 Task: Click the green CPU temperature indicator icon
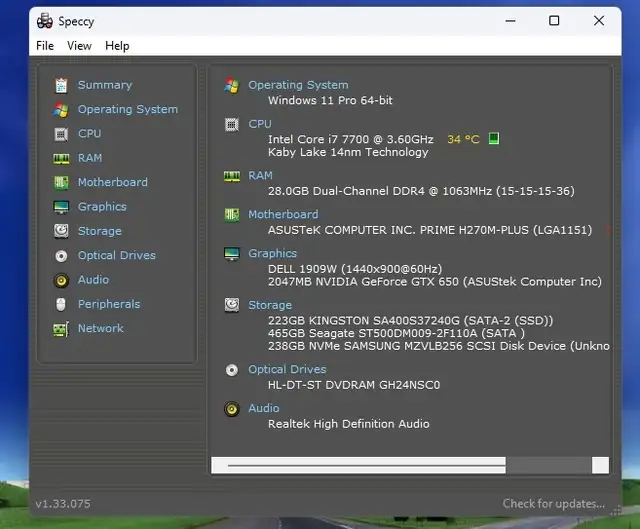pos(493,138)
